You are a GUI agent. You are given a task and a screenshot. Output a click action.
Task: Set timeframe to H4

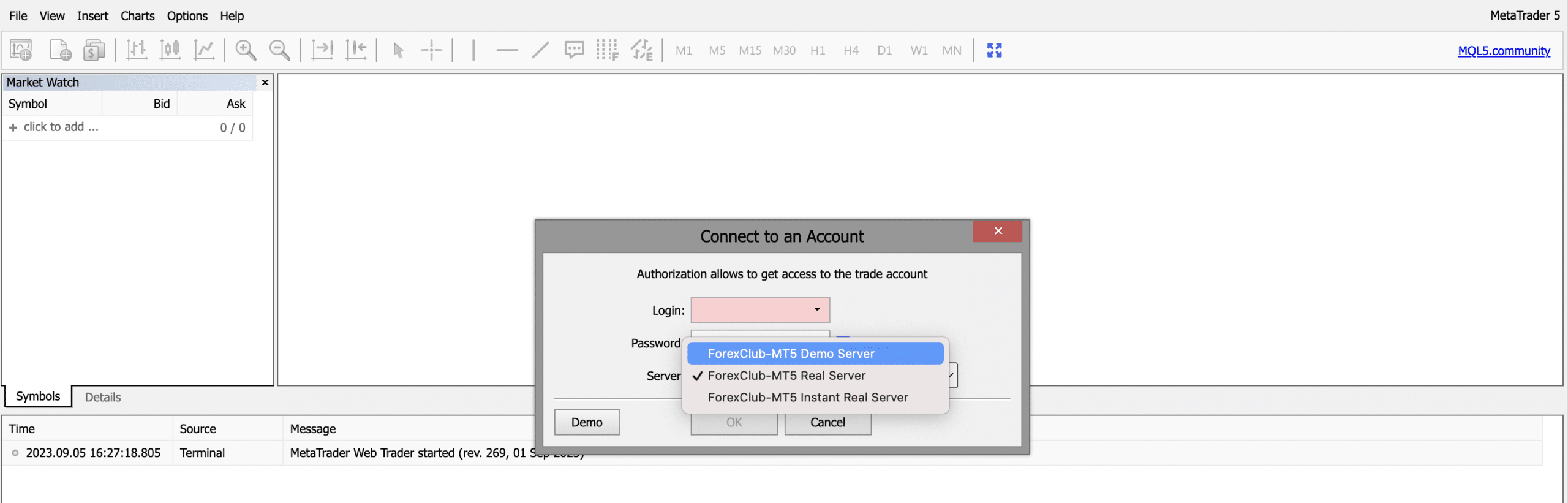click(x=851, y=50)
